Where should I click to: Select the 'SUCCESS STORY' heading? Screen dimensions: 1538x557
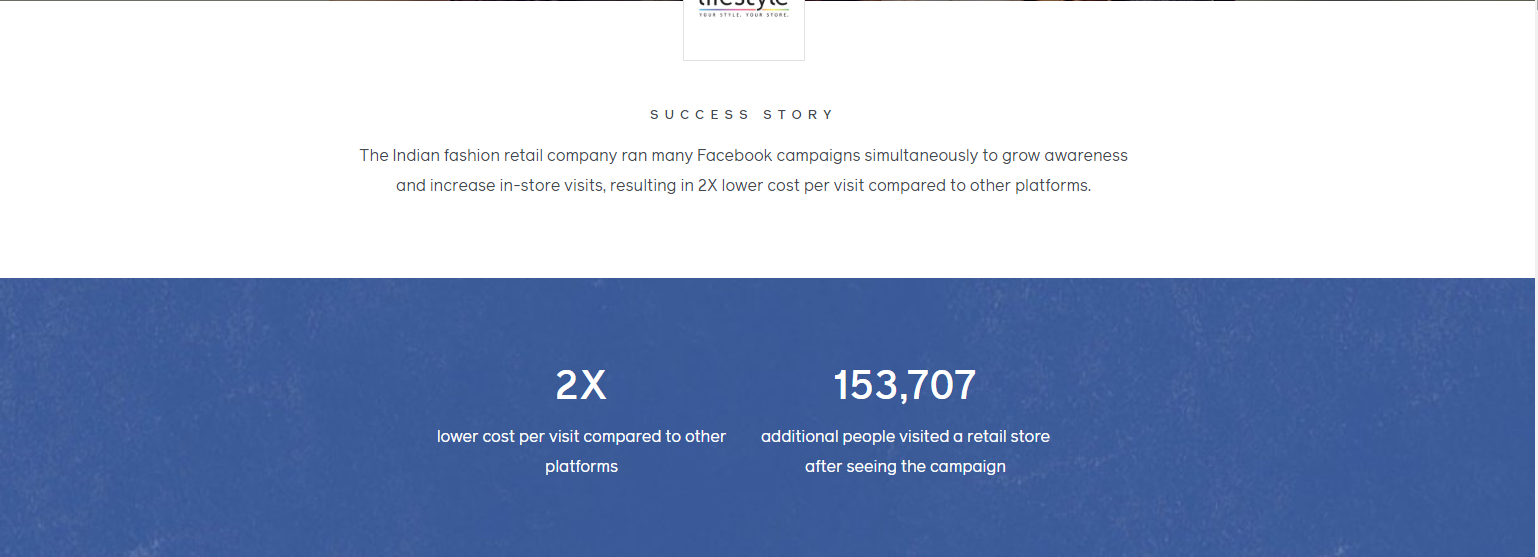click(742, 115)
